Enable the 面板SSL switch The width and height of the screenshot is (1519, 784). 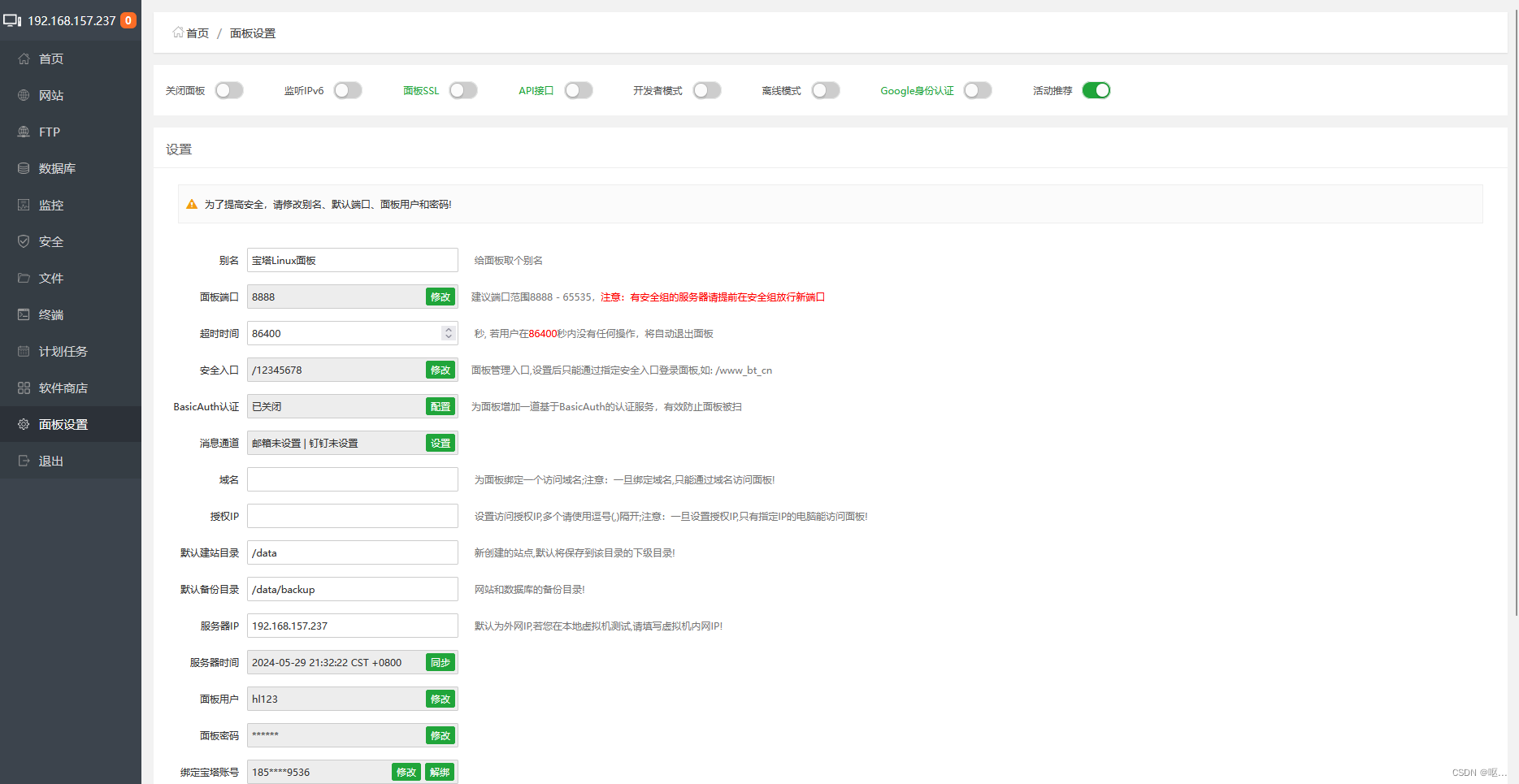pyautogui.click(x=463, y=90)
